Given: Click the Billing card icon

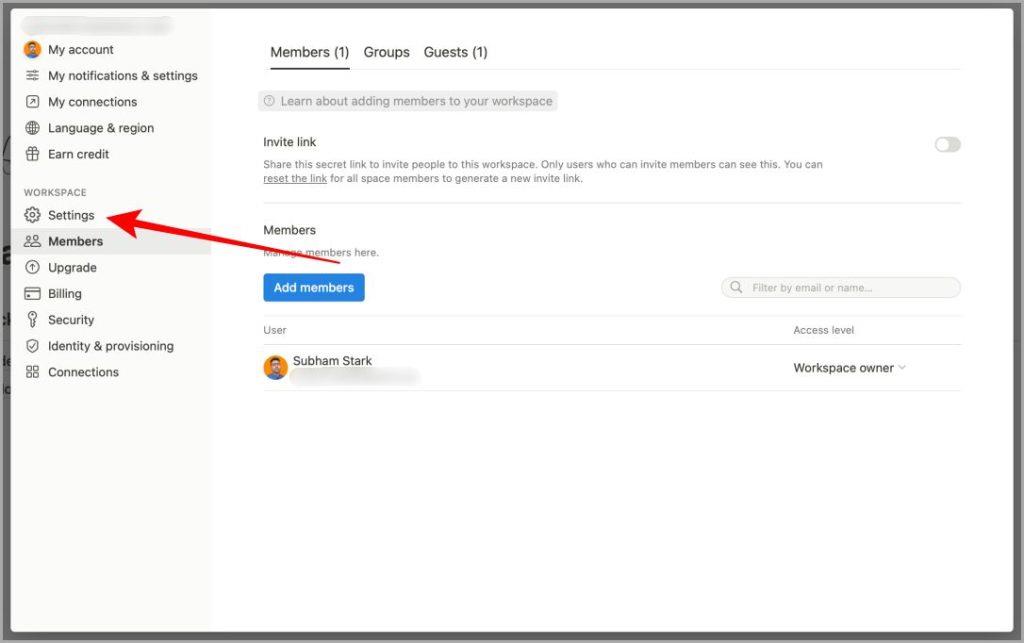Looking at the screenshot, I should pyautogui.click(x=32, y=293).
